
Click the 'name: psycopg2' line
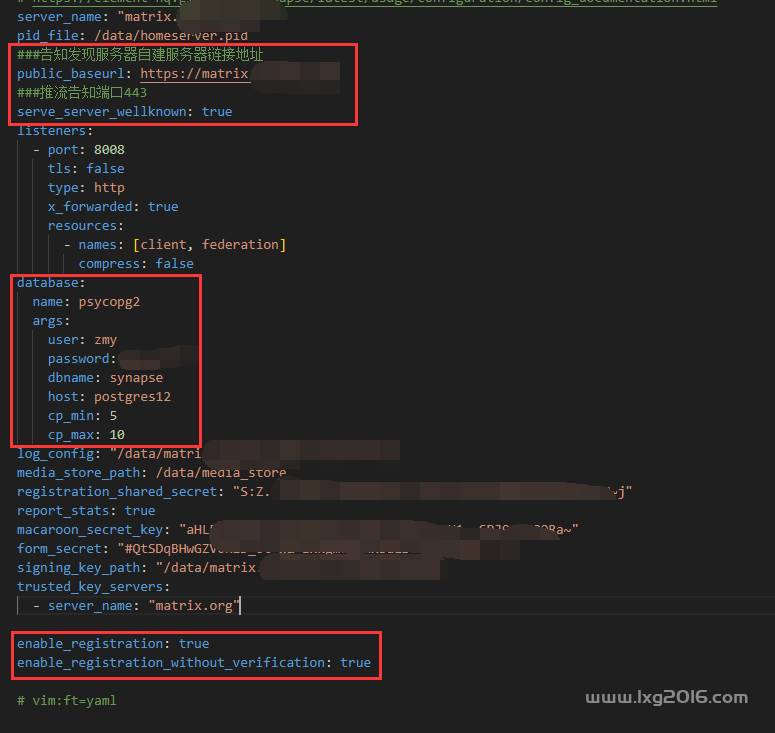[x=86, y=302]
